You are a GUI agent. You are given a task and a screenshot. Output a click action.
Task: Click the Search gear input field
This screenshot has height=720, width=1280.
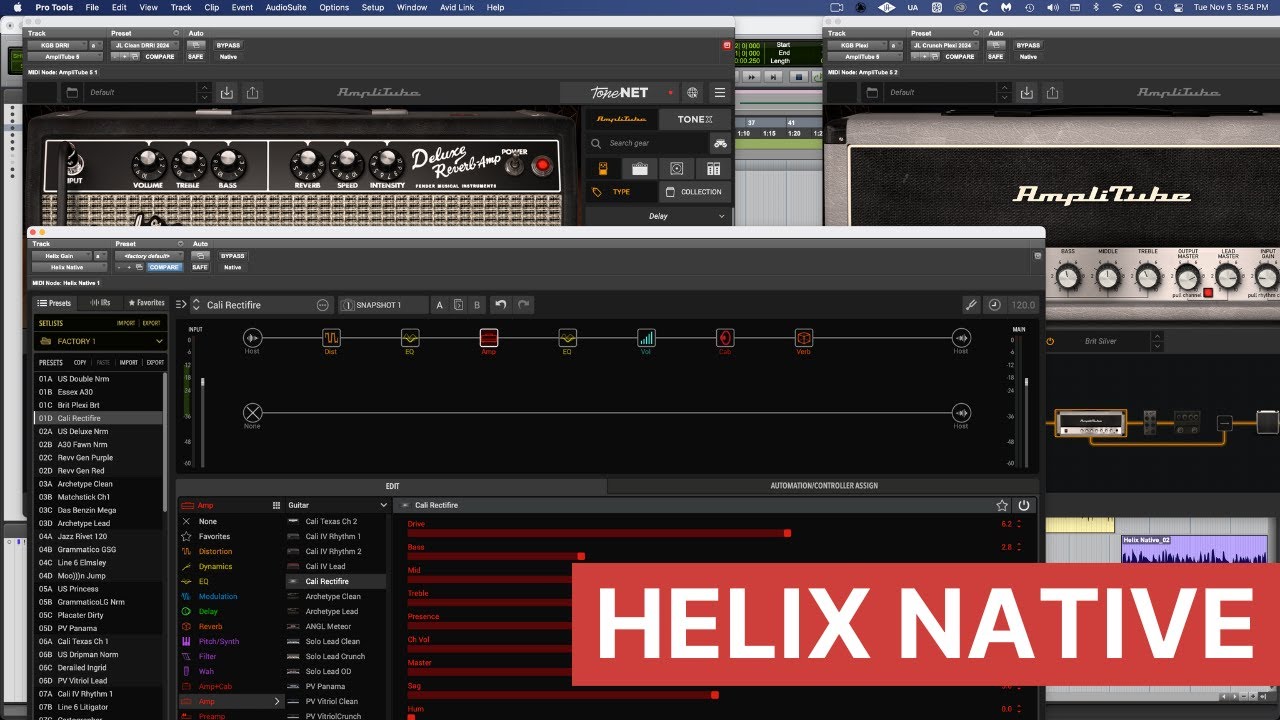pyautogui.click(x=647, y=143)
